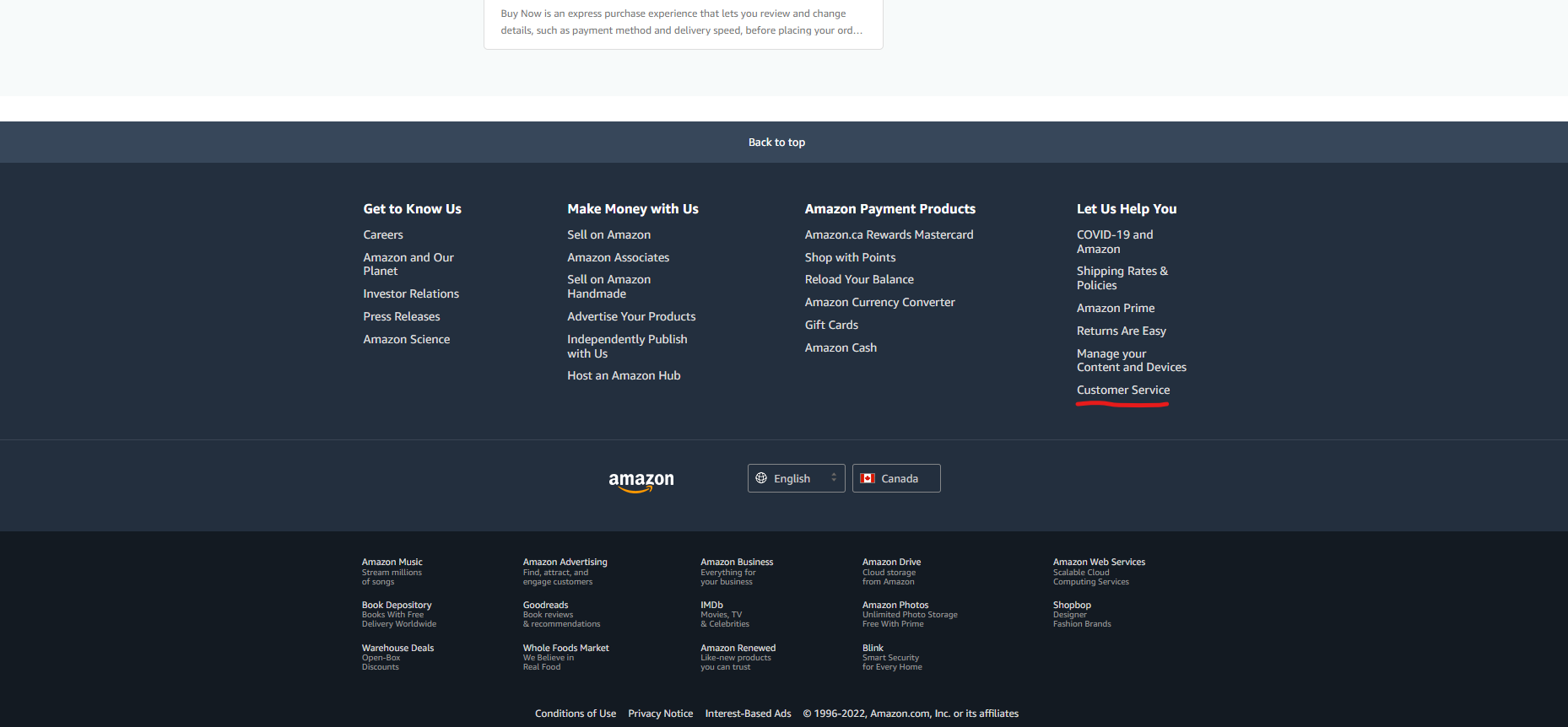Read the Privacy Notice
This screenshot has height=727, width=1568.
click(x=661, y=714)
